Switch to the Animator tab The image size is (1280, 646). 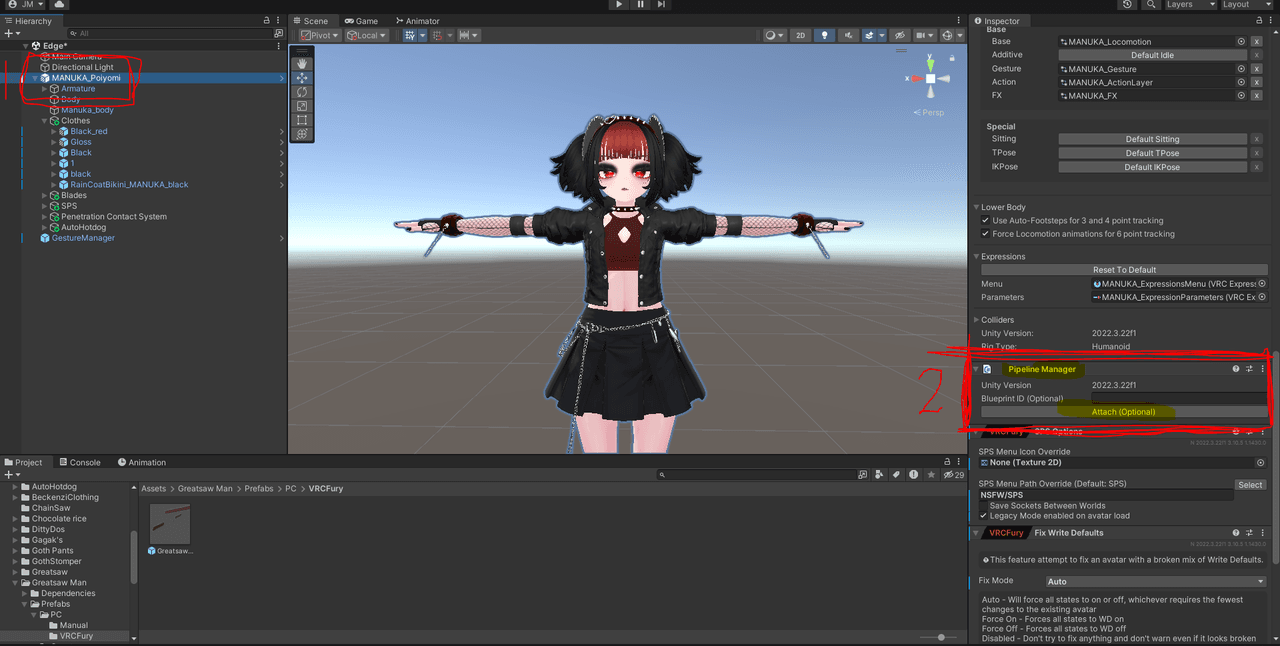[x=417, y=21]
